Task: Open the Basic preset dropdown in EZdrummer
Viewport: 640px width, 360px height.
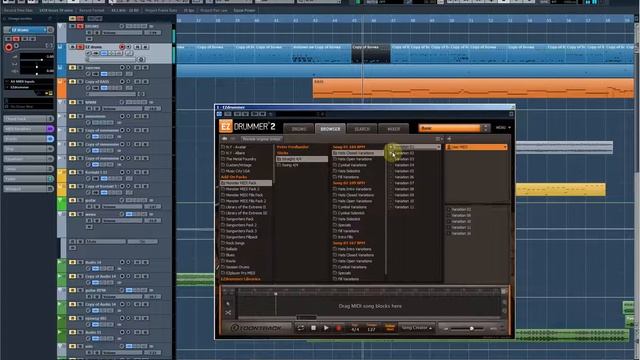Action: click(x=450, y=128)
